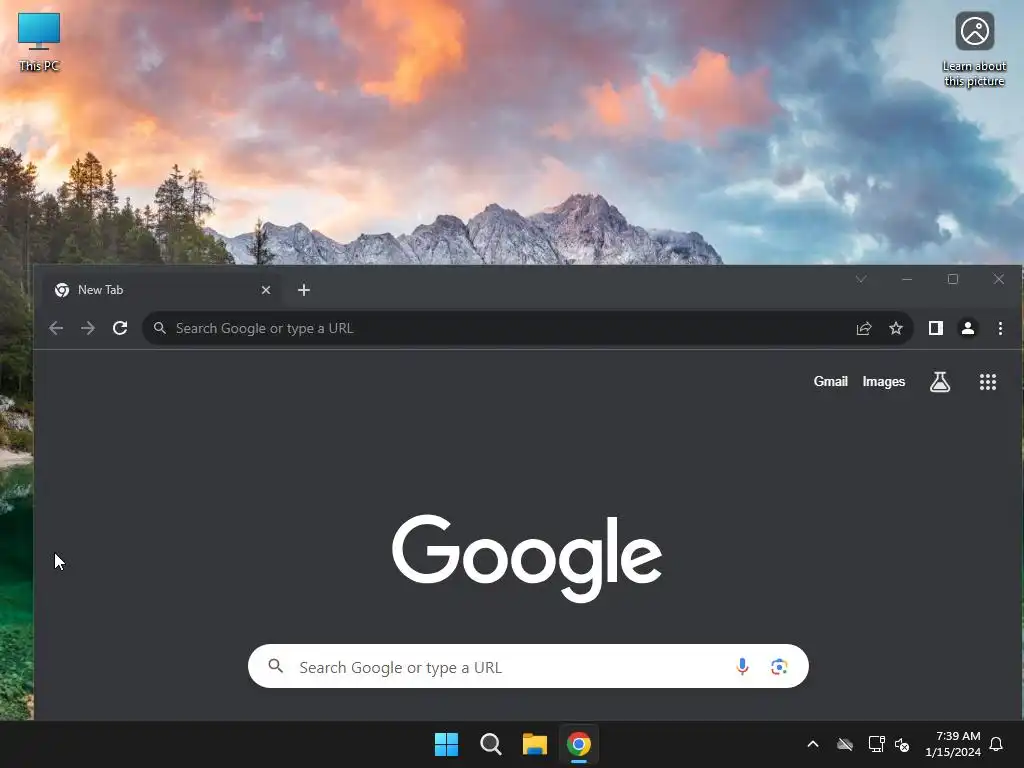The height and width of the screenshot is (768, 1024).
Task: Click the magnifier in the address bar
Action: (159, 328)
